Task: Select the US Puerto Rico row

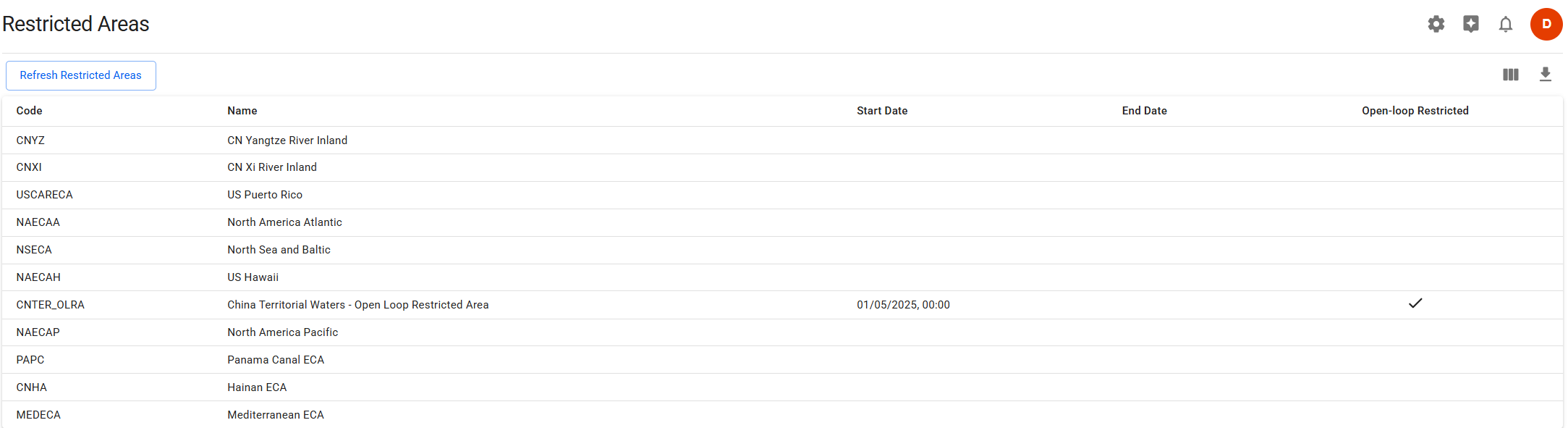Action: click(x=265, y=195)
